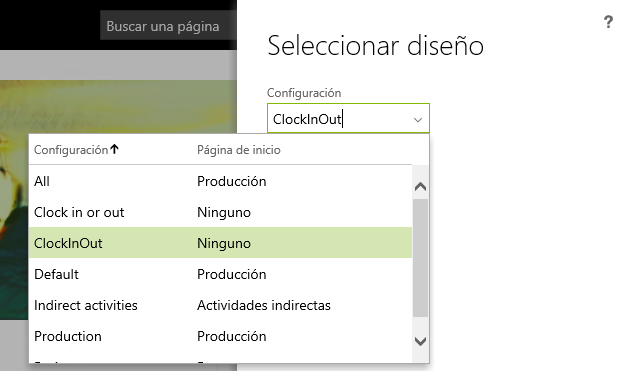Select the All configuration row

pos(221,181)
